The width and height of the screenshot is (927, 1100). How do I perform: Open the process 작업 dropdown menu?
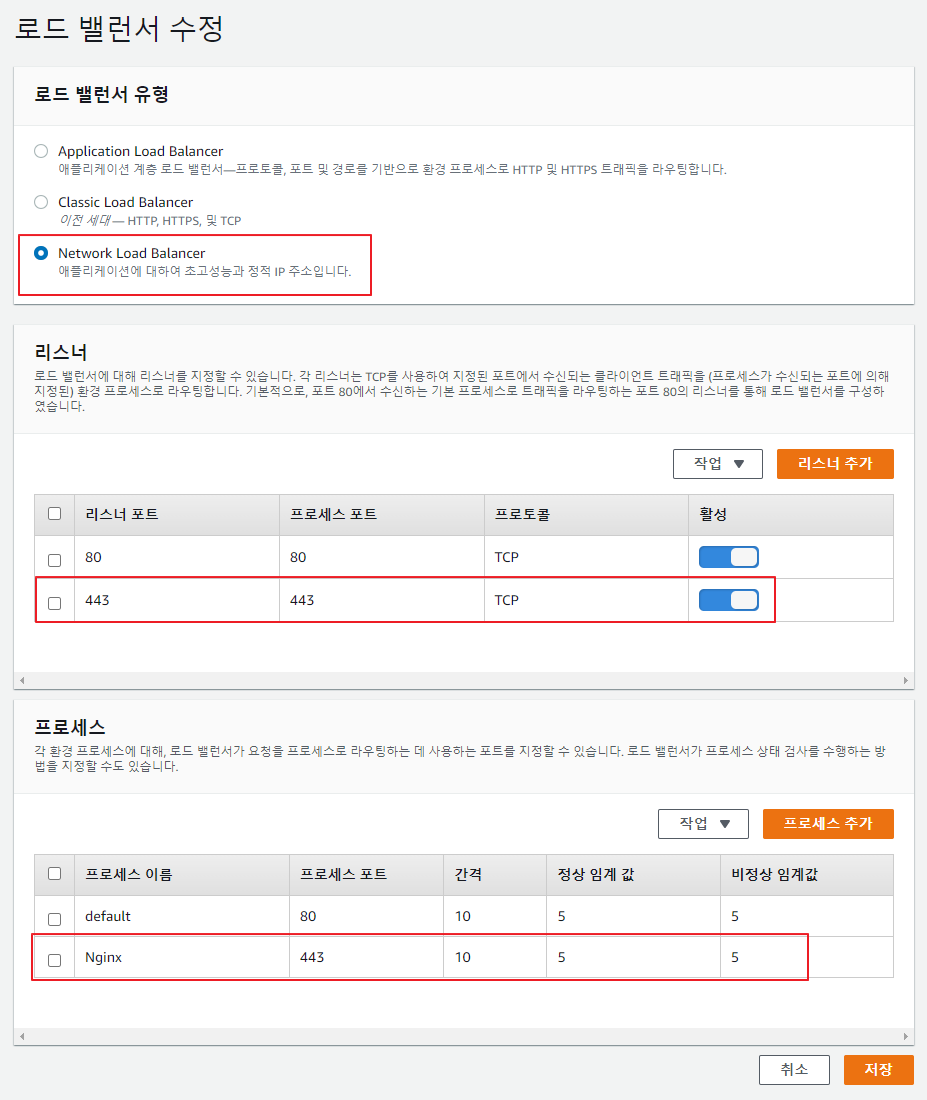[x=702, y=824]
